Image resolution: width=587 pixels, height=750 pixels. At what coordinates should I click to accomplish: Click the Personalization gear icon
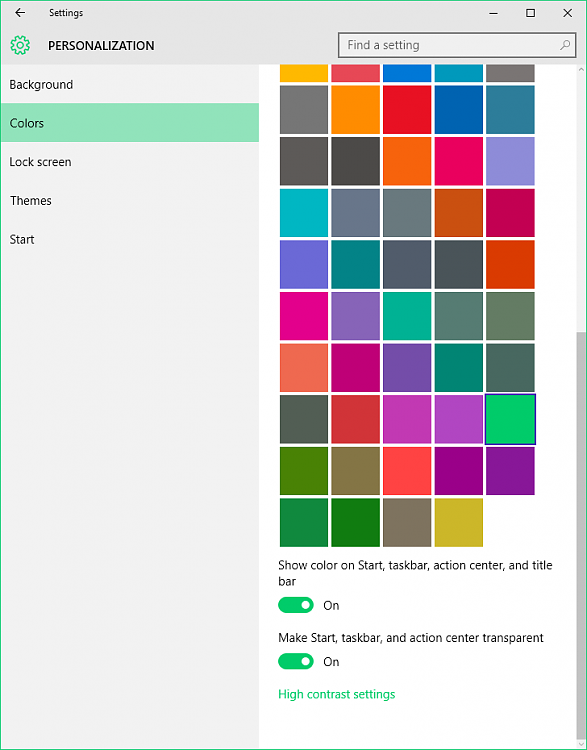tap(20, 45)
